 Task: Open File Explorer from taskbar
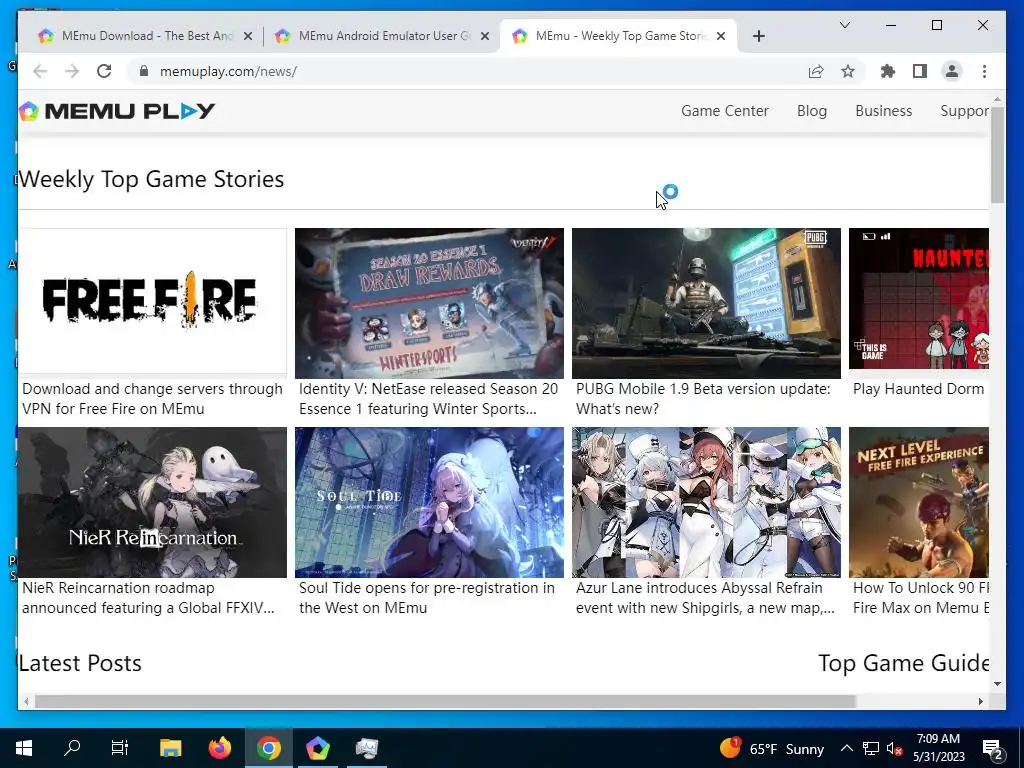click(170, 748)
